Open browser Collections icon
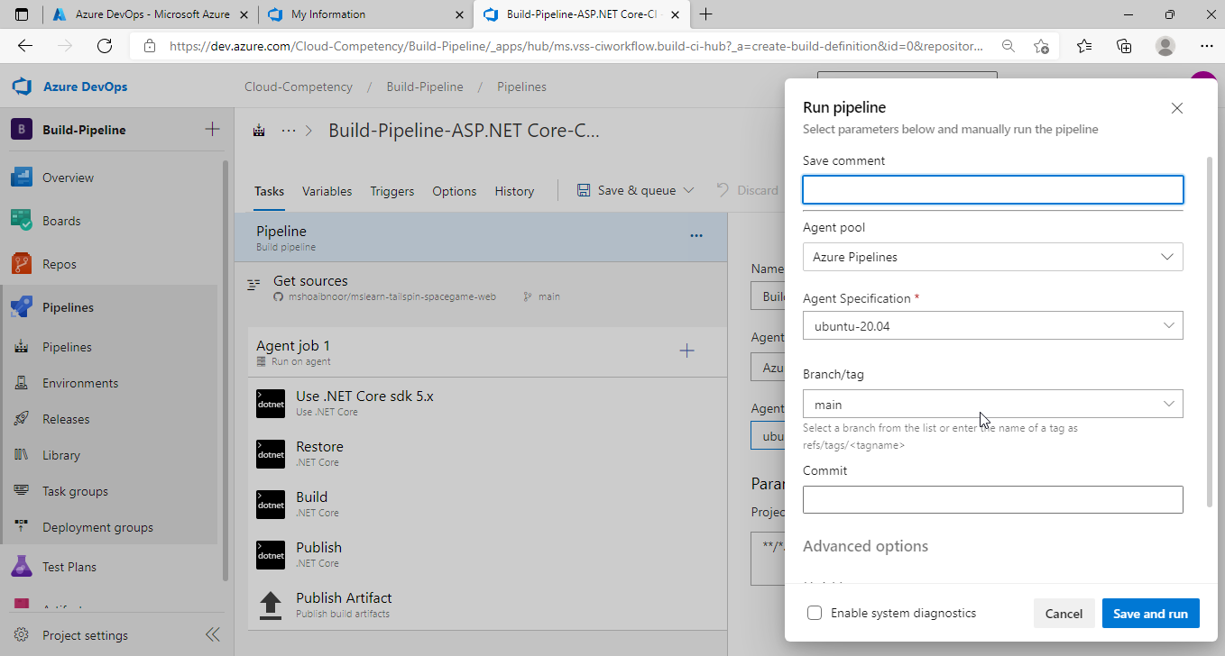The height and width of the screenshot is (656, 1225). (1124, 46)
